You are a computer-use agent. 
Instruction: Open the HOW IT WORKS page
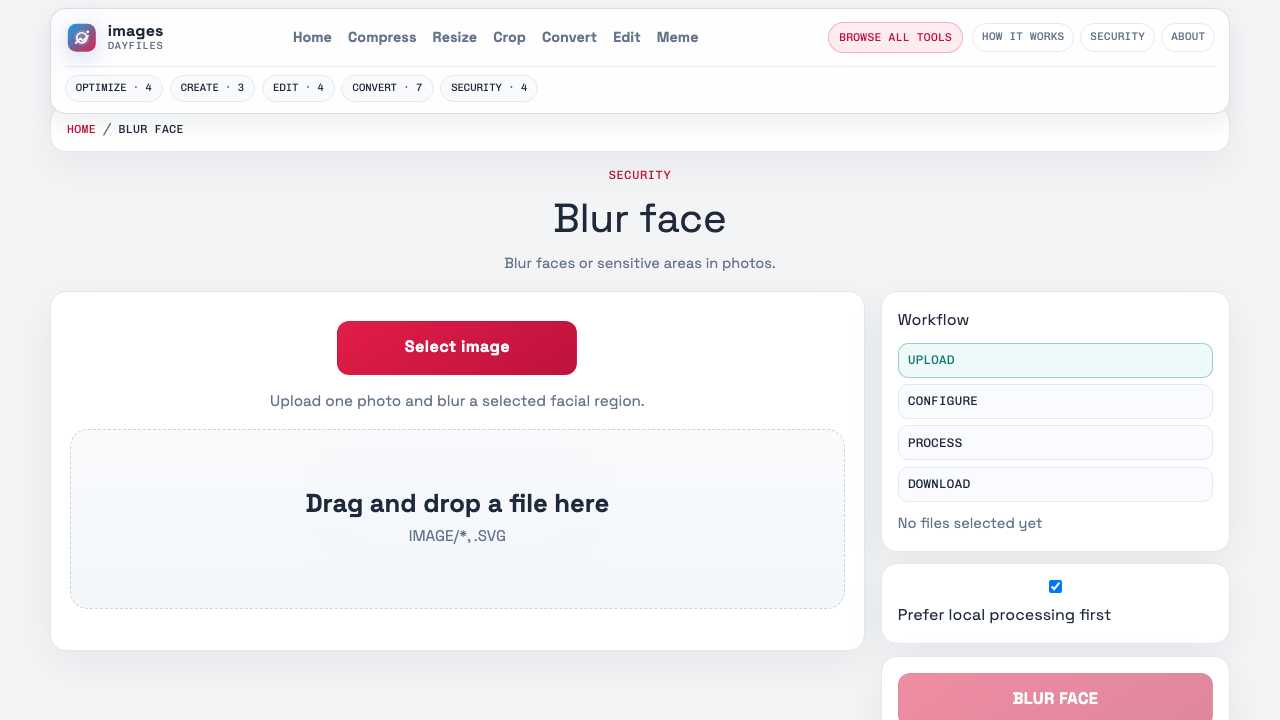click(1022, 37)
